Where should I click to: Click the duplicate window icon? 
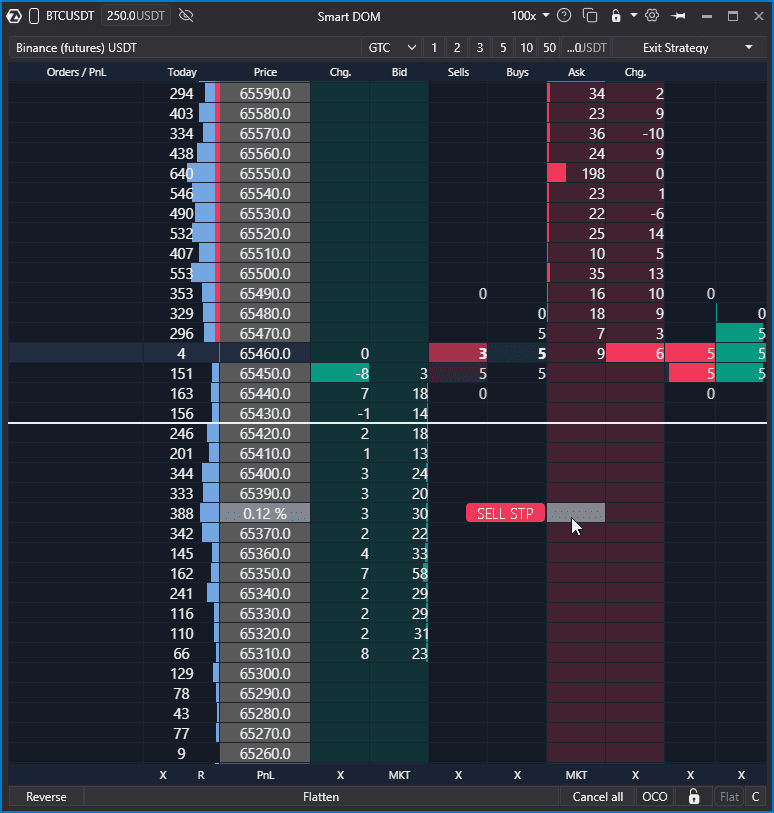coord(590,16)
